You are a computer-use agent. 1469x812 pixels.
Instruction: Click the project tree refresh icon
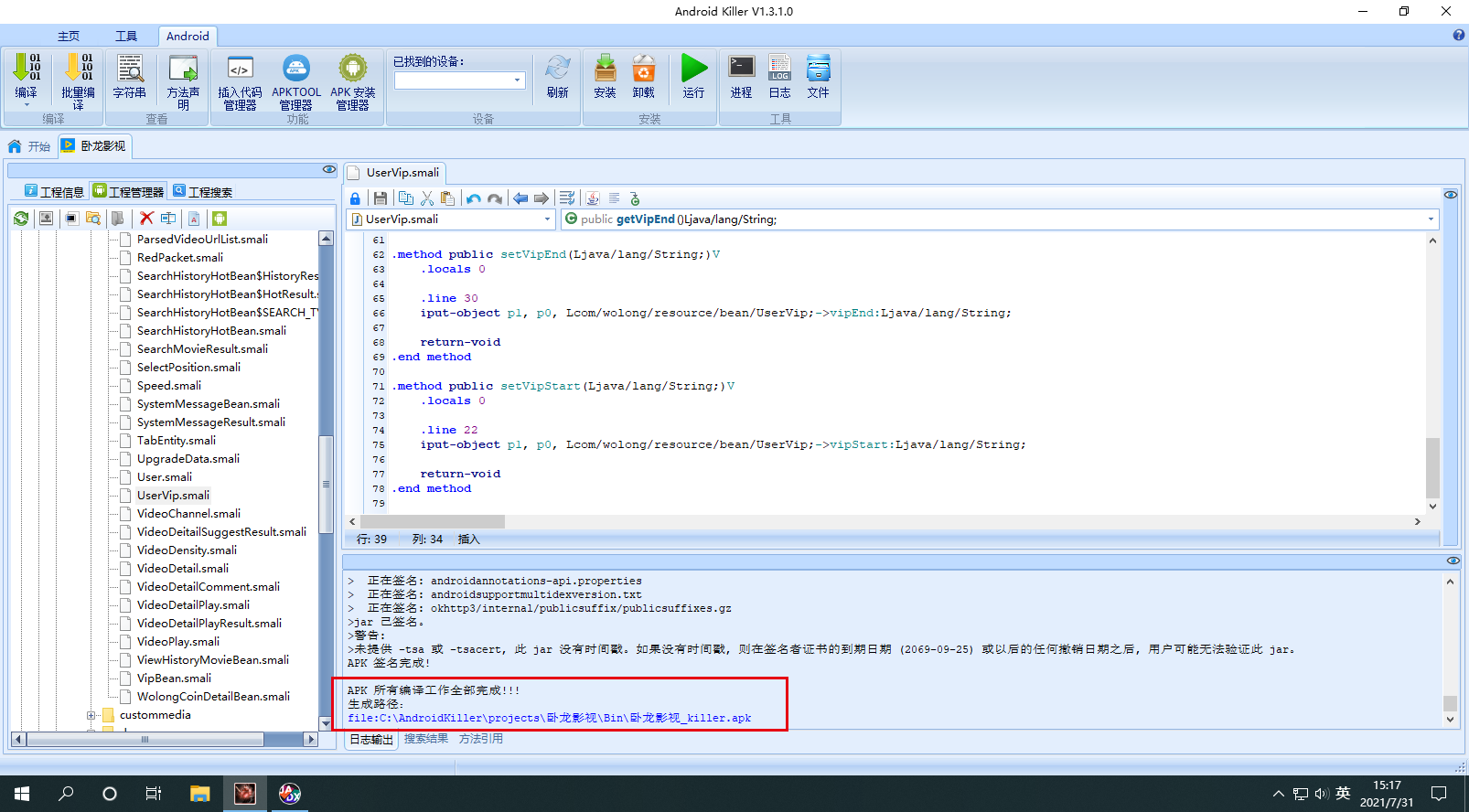21,219
